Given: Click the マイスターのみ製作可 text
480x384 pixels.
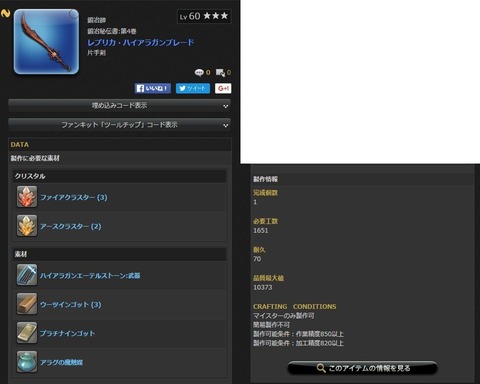Looking at the screenshot, I should pos(283,316).
